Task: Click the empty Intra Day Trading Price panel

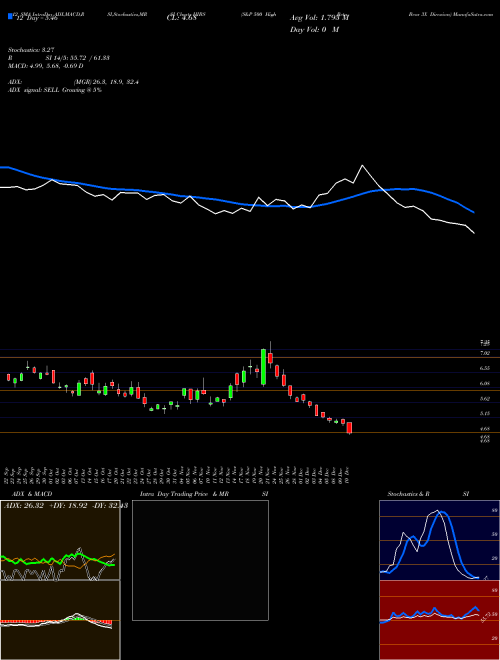Action: [200, 560]
